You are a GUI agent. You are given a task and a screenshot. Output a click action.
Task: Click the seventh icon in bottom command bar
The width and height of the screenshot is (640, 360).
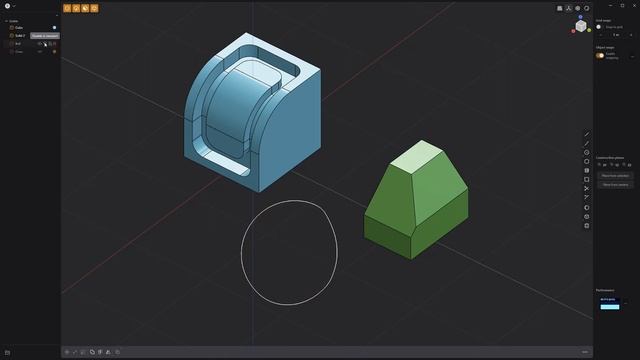118,352
